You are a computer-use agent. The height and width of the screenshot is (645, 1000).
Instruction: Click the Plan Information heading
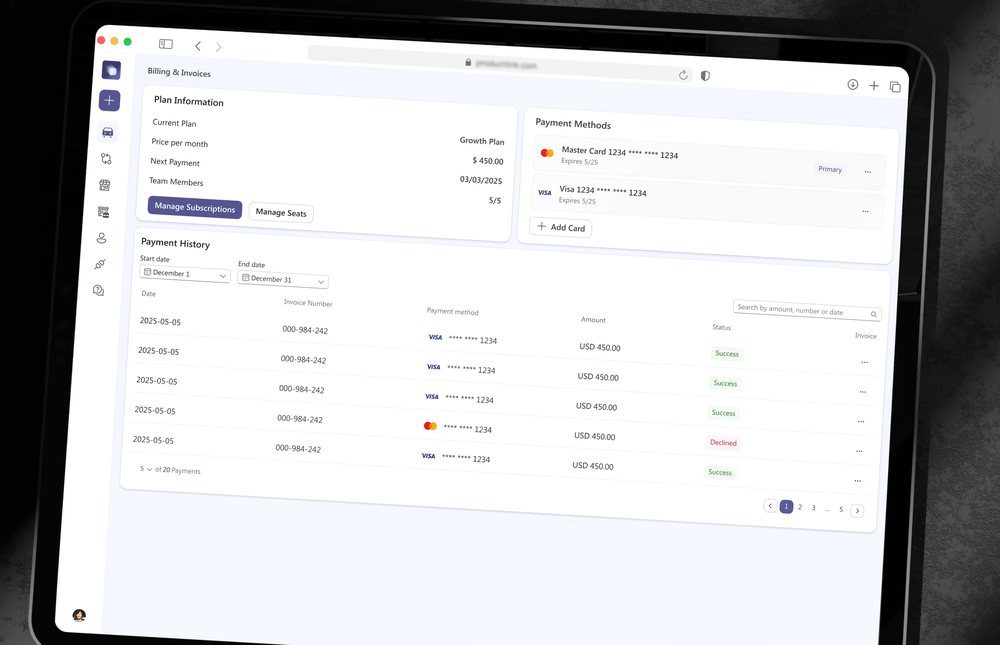(189, 101)
